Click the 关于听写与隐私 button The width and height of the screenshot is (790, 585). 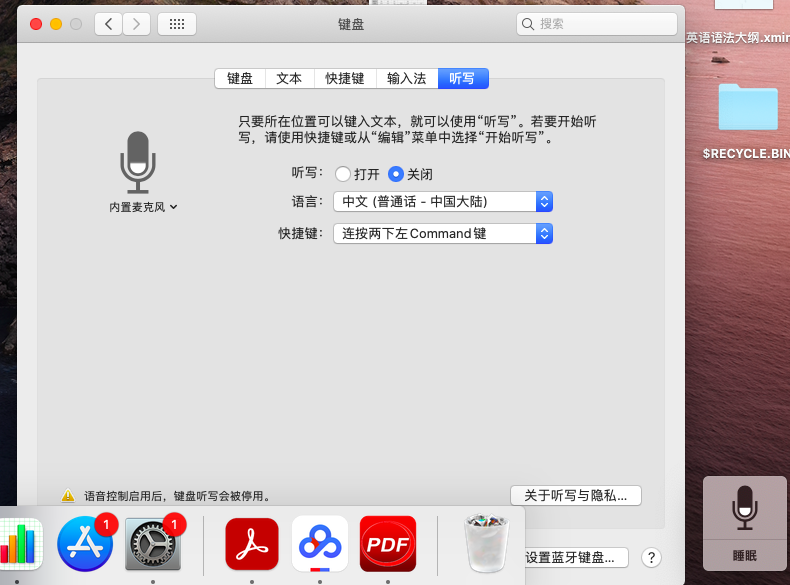click(x=575, y=496)
